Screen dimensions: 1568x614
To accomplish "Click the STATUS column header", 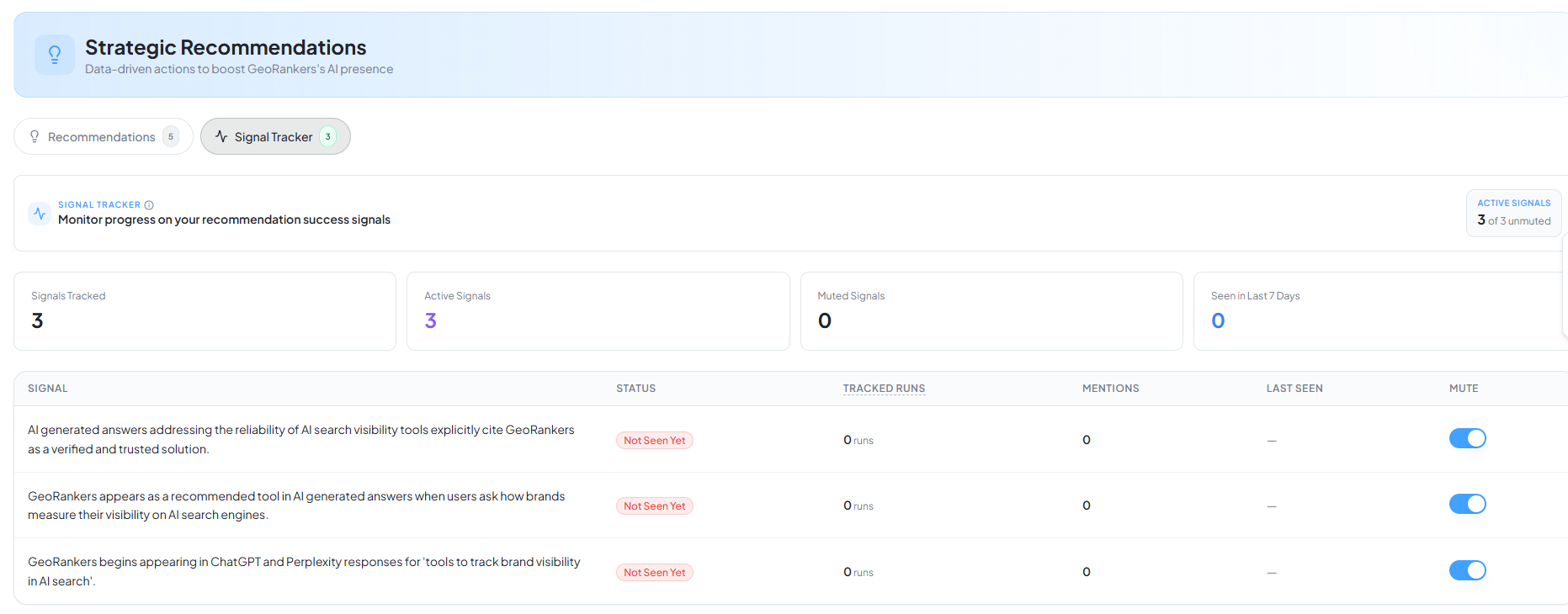I will [x=635, y=389].
